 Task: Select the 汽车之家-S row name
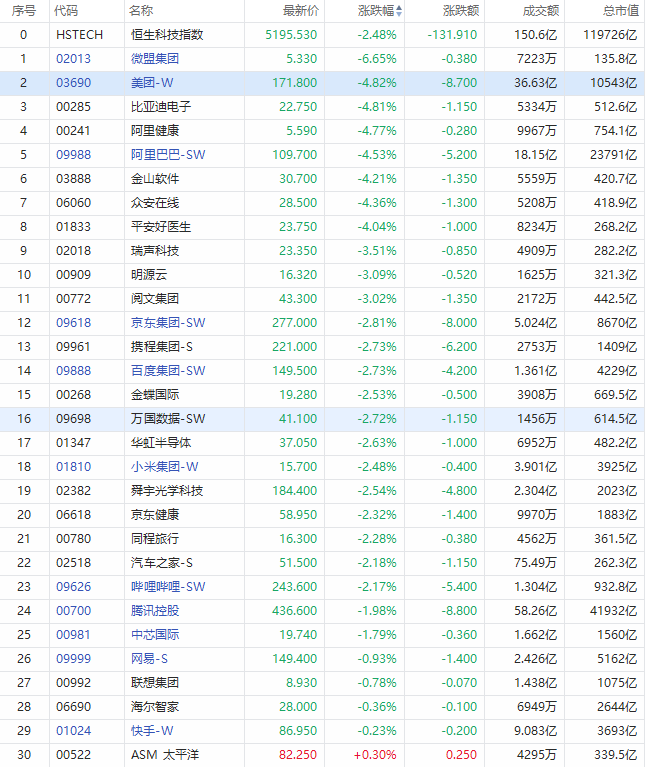(162, 562)
